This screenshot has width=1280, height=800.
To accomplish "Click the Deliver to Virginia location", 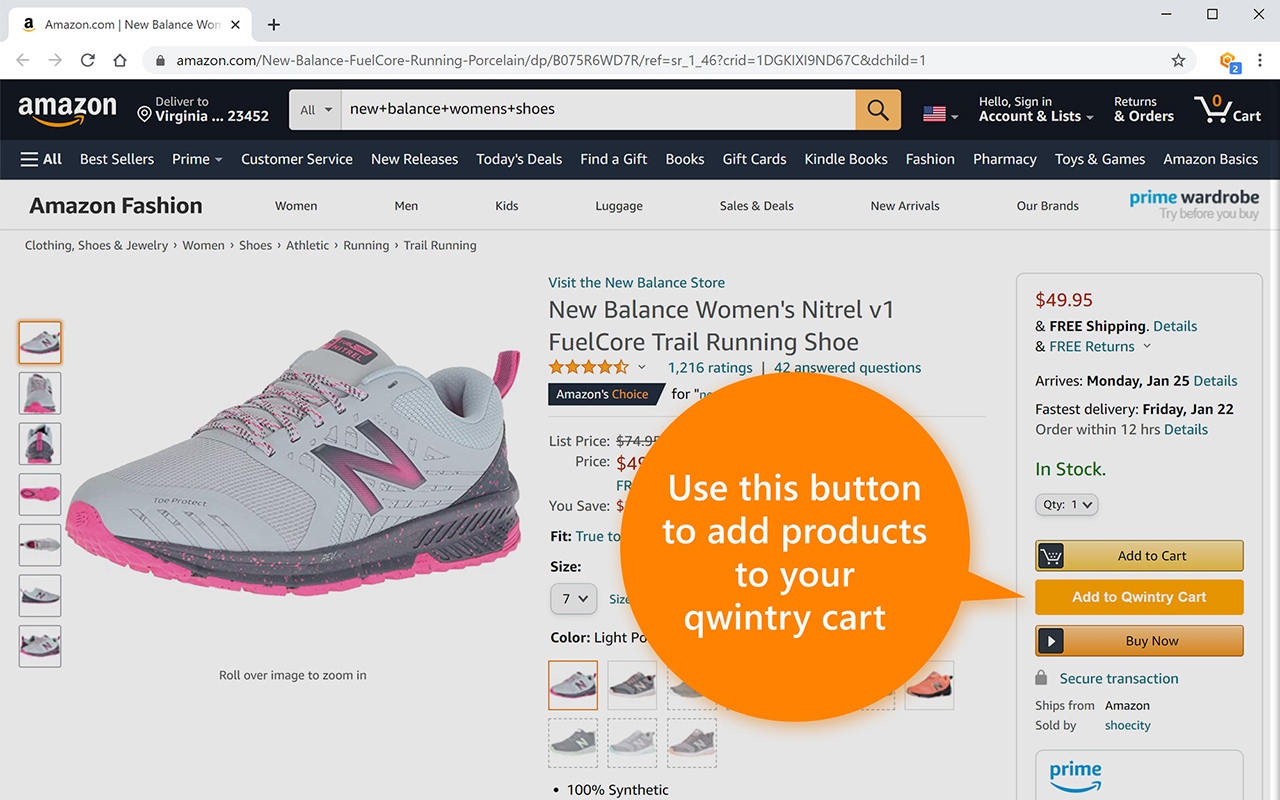I will (x=203, y=109).
